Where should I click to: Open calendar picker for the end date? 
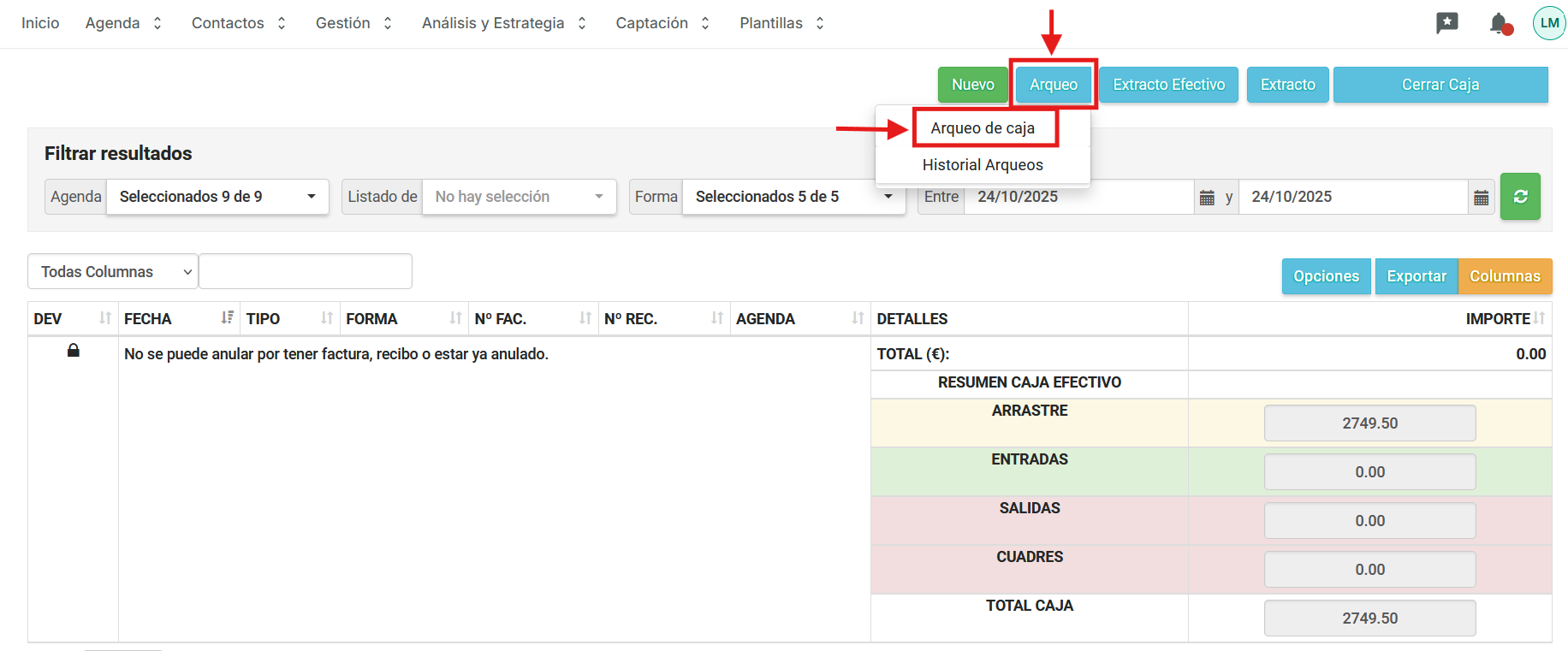pyautogui.click(x=1481, y=198)
